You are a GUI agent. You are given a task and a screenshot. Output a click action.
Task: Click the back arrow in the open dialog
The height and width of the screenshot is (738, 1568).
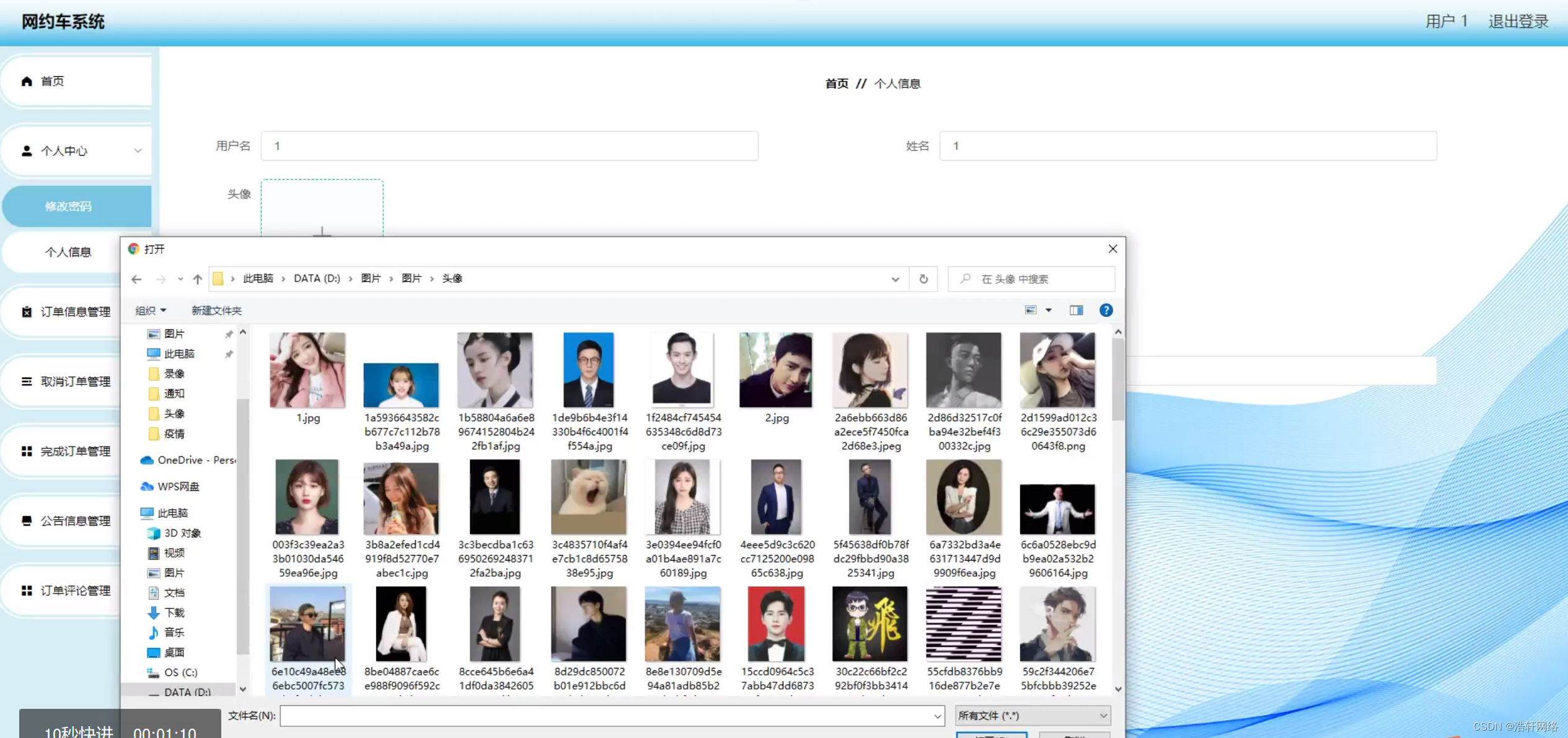[x=136, y=279]
